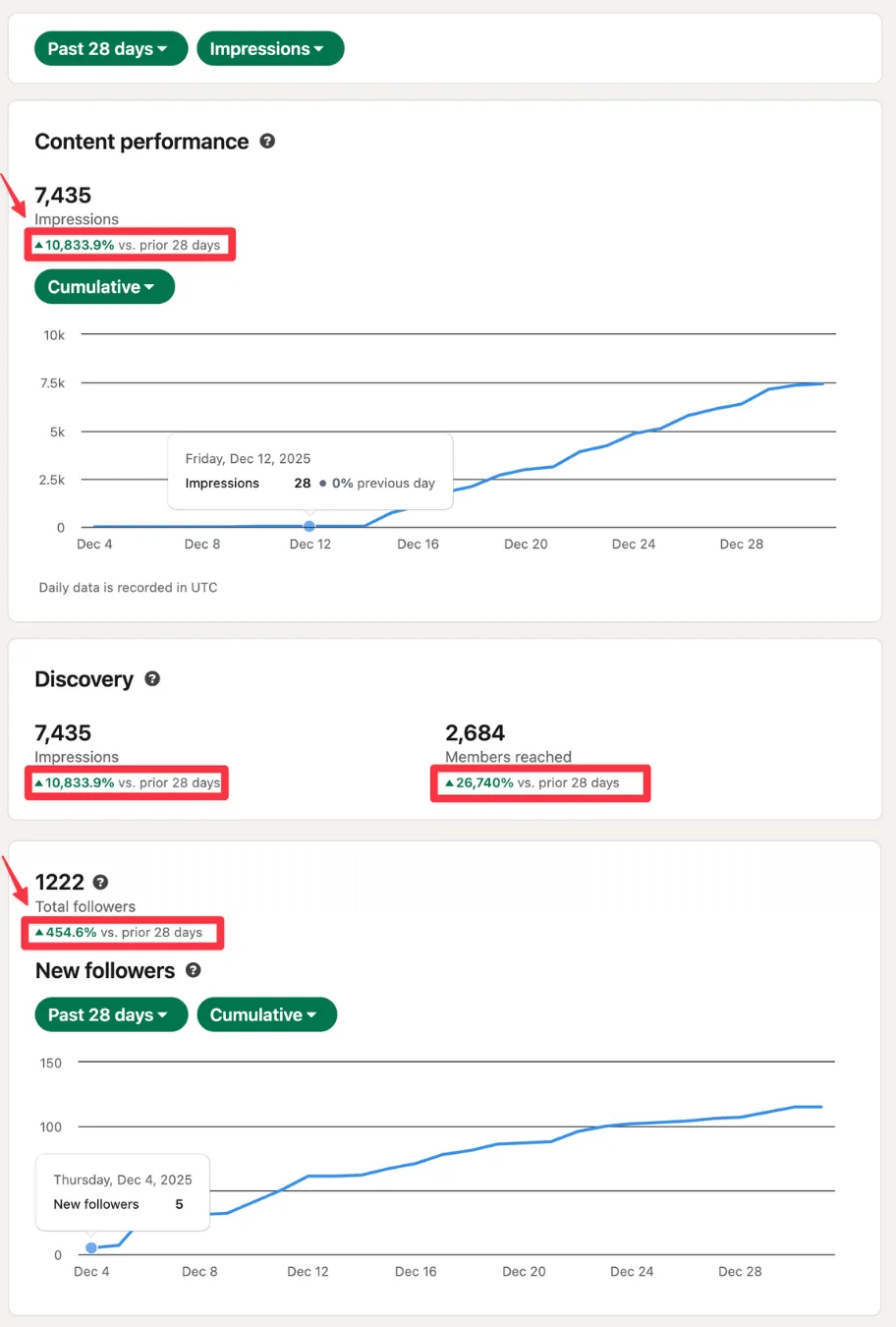Select the 7,435 Impressions metric in Discovery
The height and width of the screenshot is (1327, 896).
[63, 732]
